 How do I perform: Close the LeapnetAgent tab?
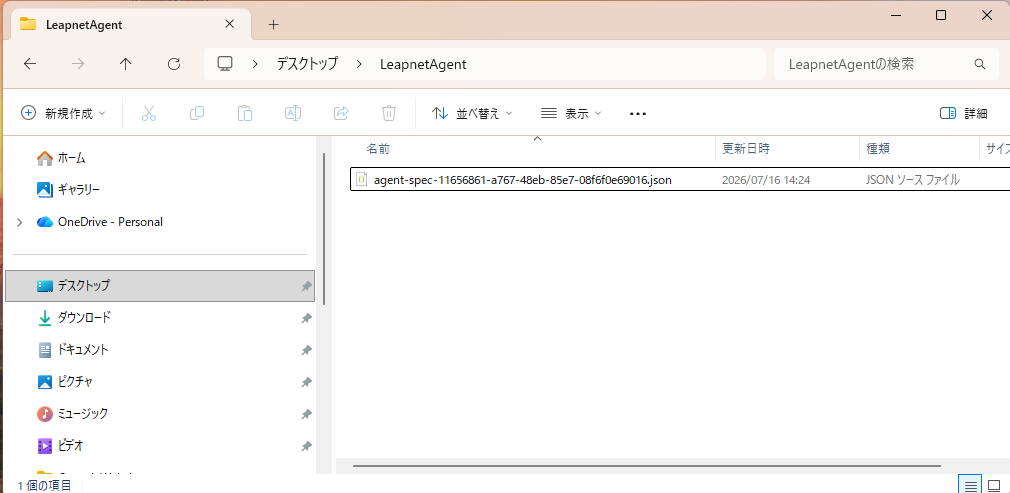pyautogui.click(x=229, y=24)
